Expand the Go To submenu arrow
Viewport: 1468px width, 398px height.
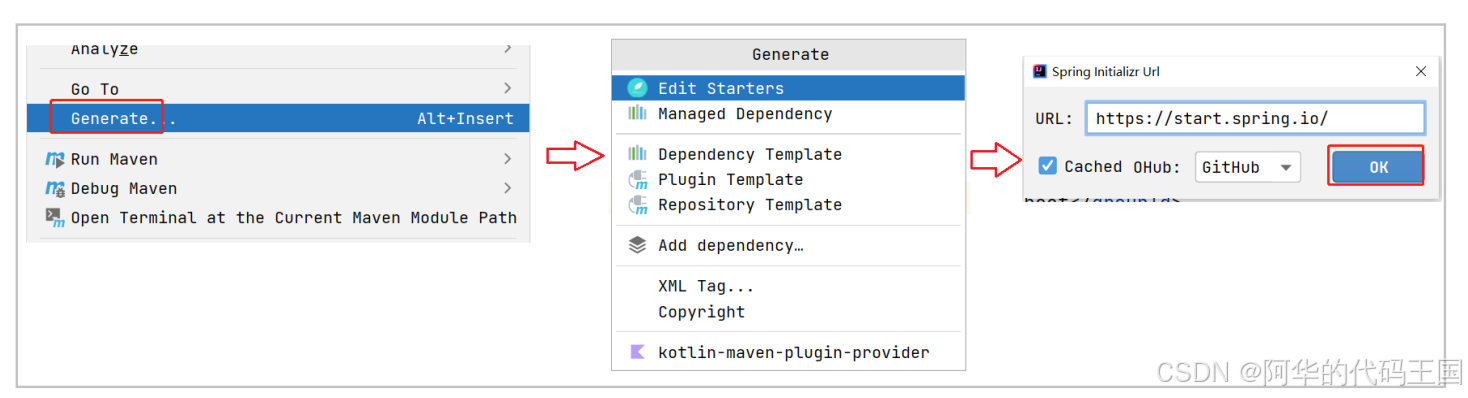(507, 88)
